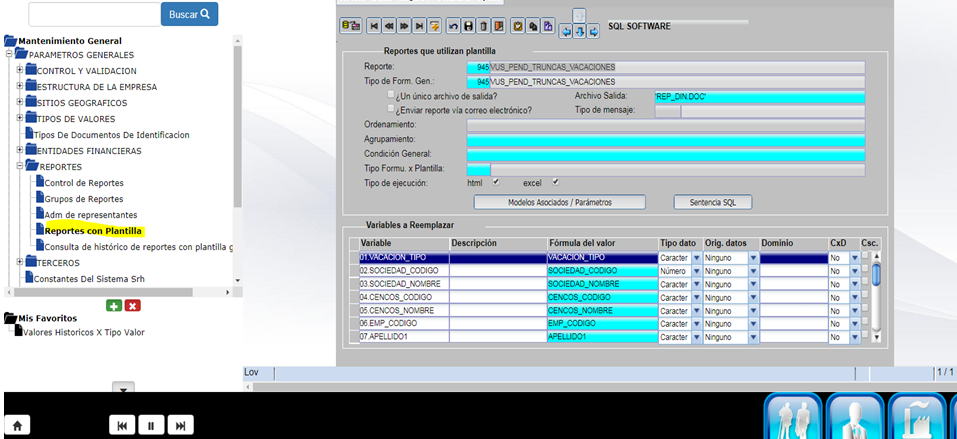Open Grupos de Reportes tree item
The width and height of the screenshot is (957, 439).
83,199
